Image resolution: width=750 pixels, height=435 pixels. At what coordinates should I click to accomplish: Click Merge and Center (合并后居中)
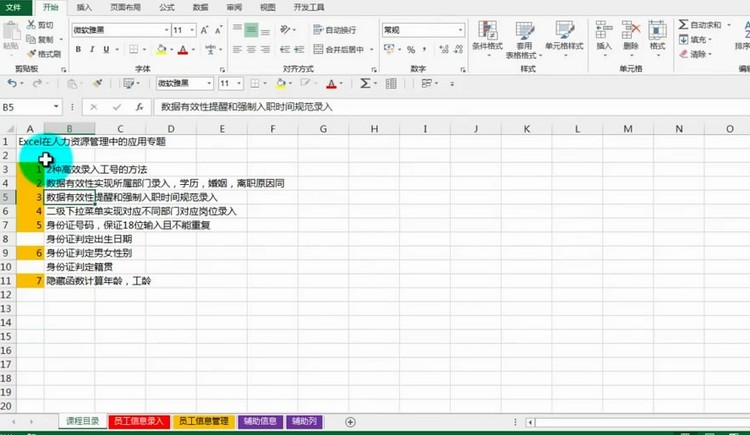pyautogui.click(x=339, y=49)
